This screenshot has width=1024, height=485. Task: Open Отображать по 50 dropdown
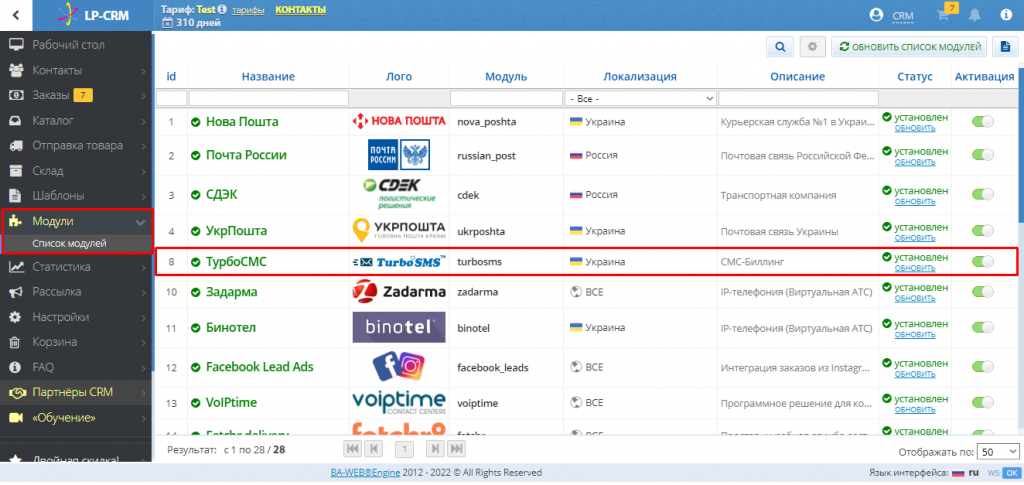click(997, 452)
